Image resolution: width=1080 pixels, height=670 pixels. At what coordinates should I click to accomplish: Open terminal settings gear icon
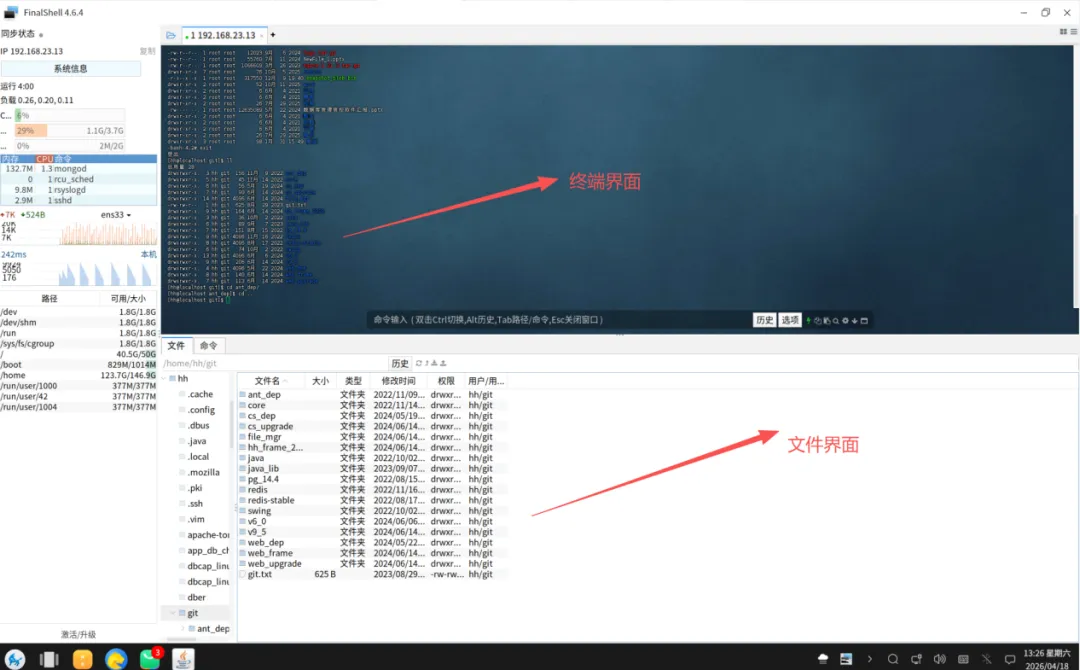(x=845, y=320)
